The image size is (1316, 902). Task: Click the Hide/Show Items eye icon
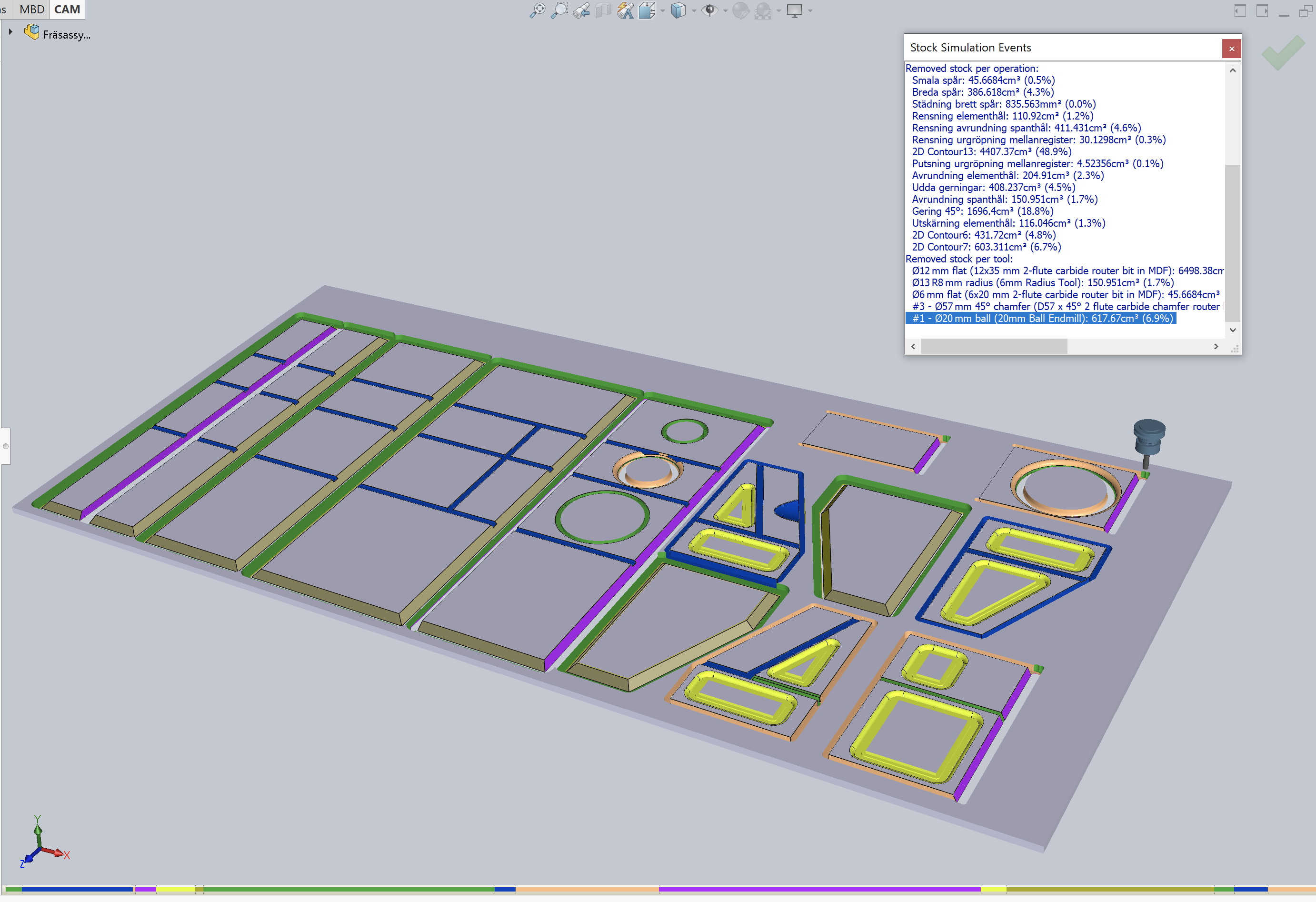pyautogui.click(x=709, y=10)
